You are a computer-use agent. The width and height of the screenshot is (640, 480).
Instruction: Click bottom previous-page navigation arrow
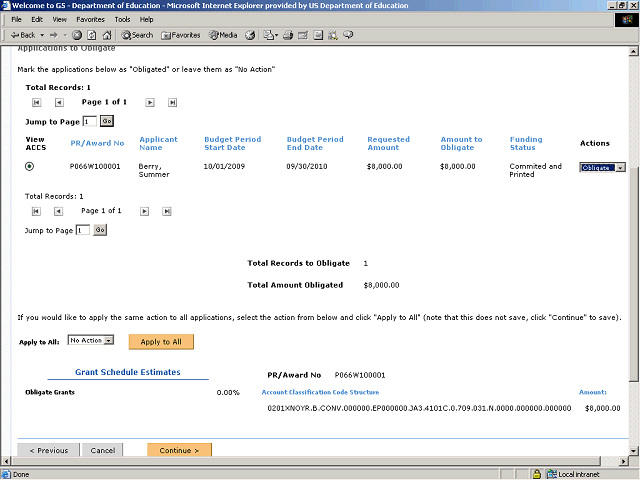(x=58, y=211)
